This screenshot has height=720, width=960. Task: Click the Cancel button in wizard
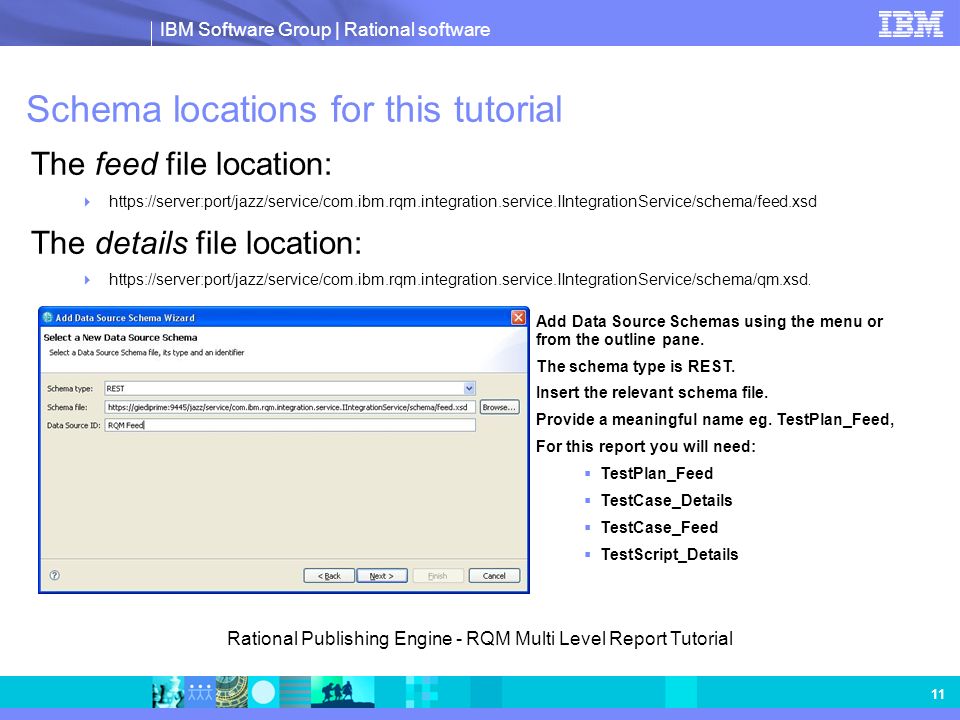(494, 576)
